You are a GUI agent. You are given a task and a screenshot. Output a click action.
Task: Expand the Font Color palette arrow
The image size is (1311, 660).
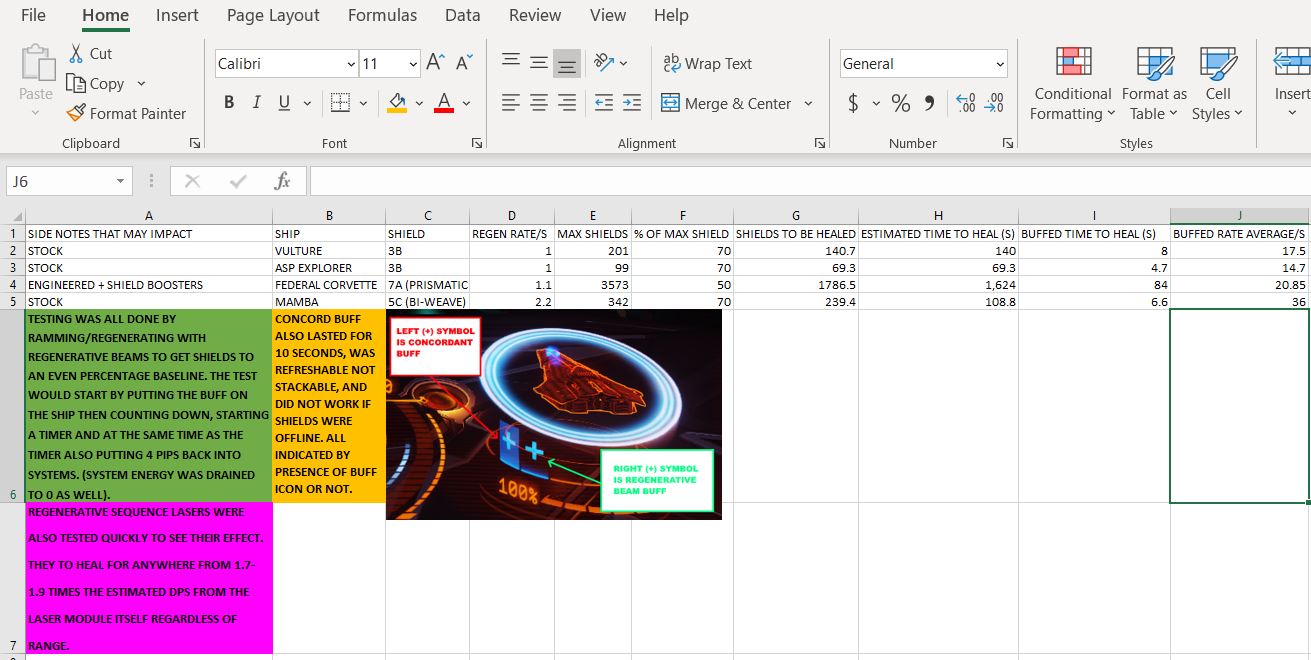466,103
